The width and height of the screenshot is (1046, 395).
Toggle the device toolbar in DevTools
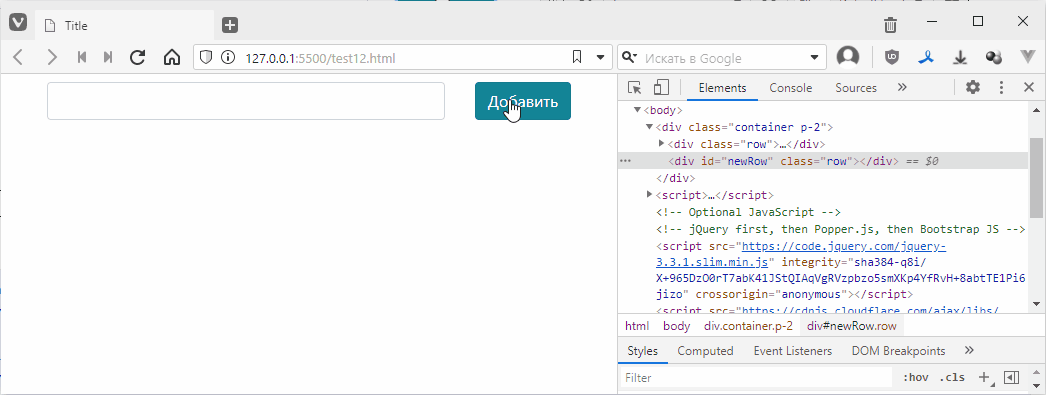pos(661,87)
